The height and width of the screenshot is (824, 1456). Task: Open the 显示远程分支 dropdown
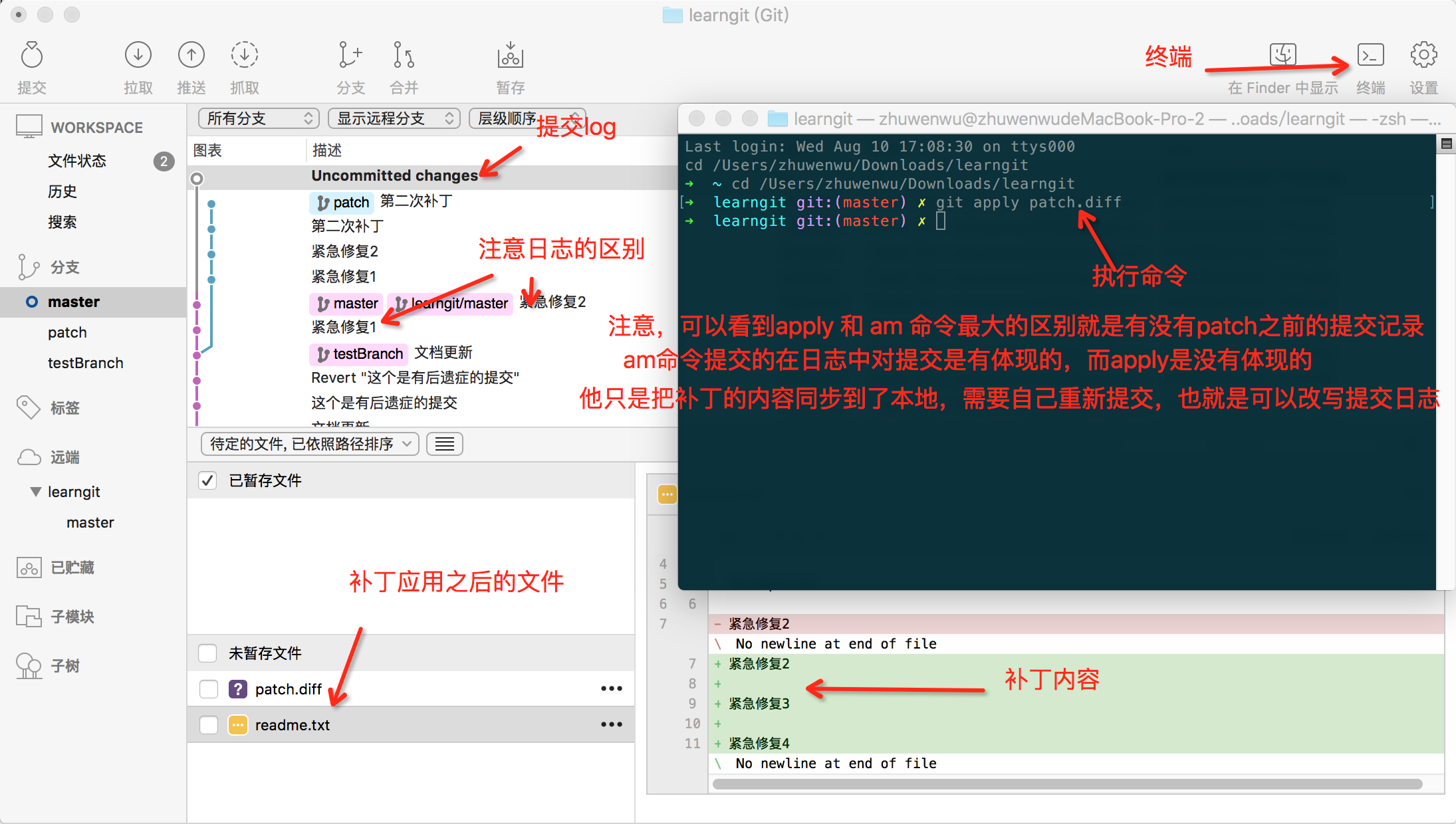click(394, 118)
